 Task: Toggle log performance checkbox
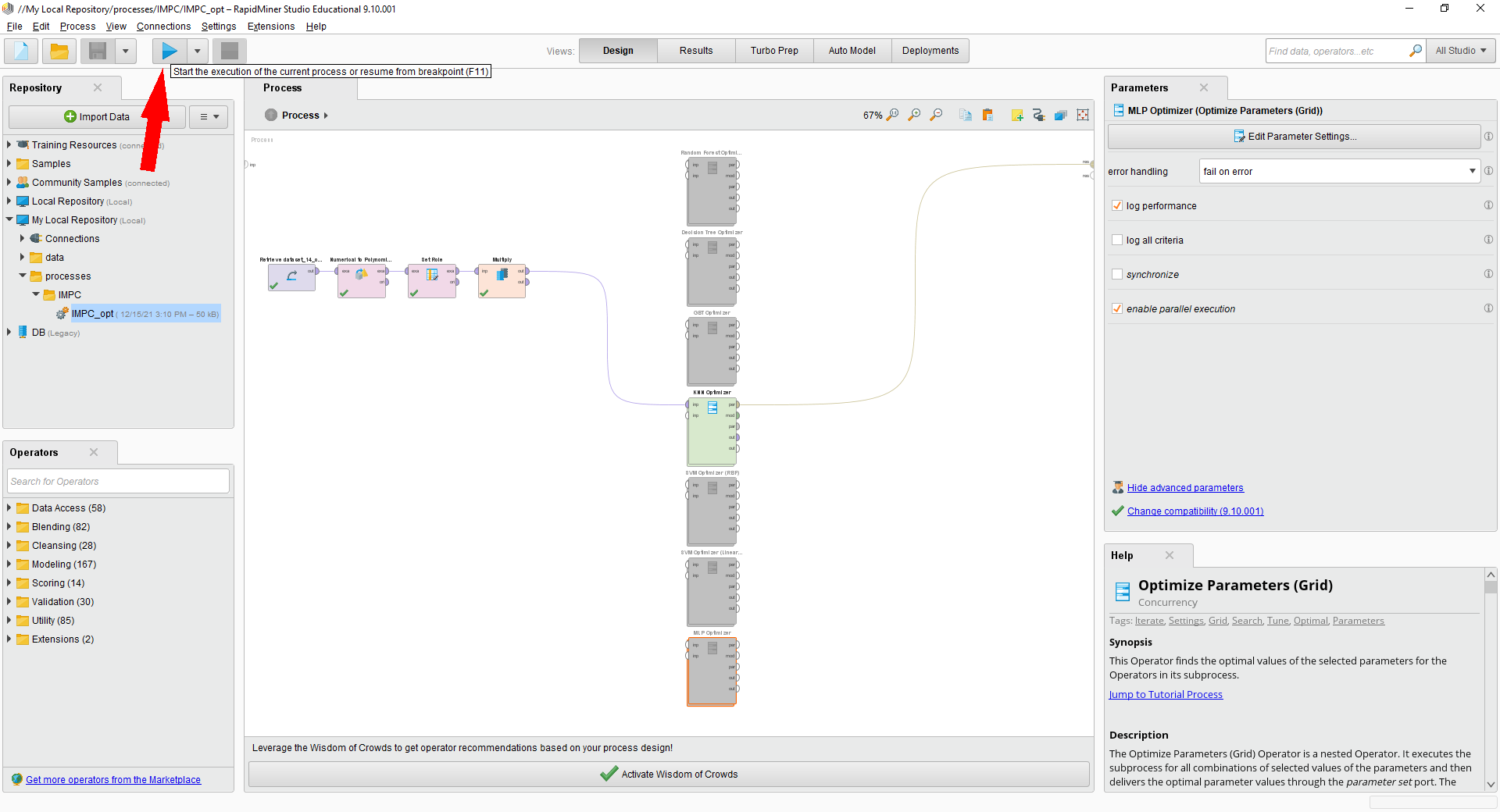[1117, 205]
